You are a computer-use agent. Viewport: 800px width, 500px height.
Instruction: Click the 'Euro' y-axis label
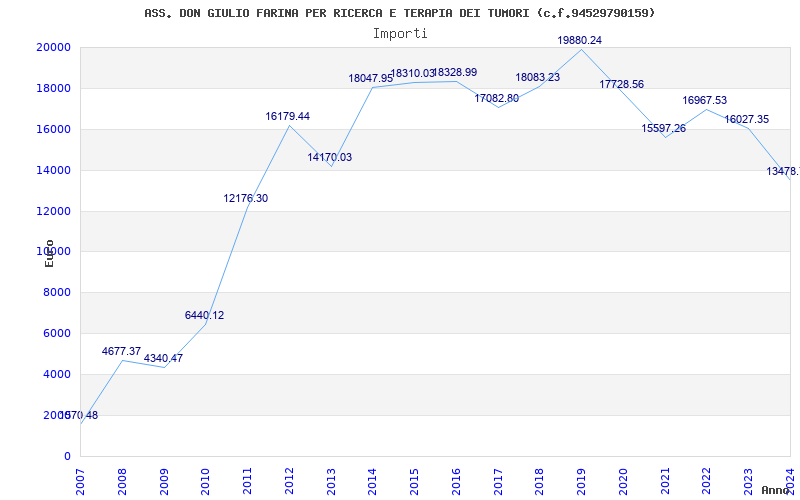tap(49, 254)
